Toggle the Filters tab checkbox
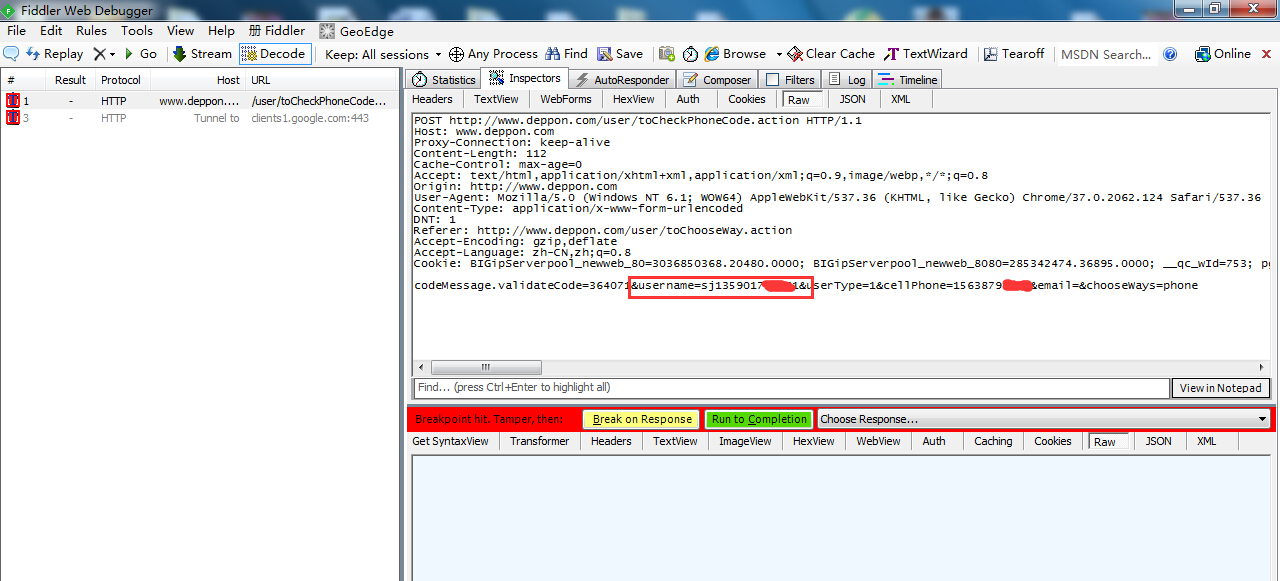The height and width of the screenshot is (581, 1280). tap(772, 79)
